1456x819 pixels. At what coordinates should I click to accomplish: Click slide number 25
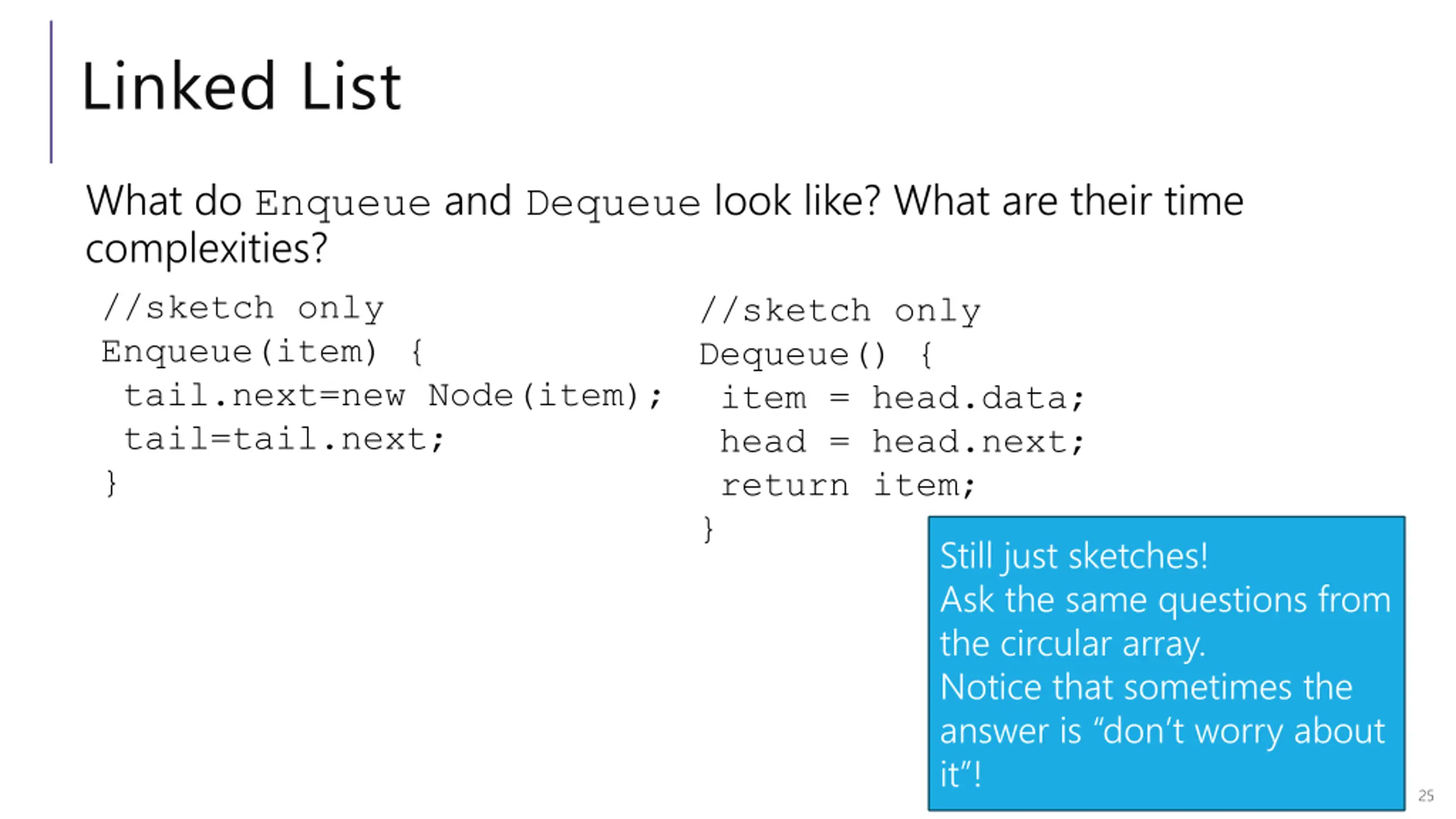point(1426,795)
